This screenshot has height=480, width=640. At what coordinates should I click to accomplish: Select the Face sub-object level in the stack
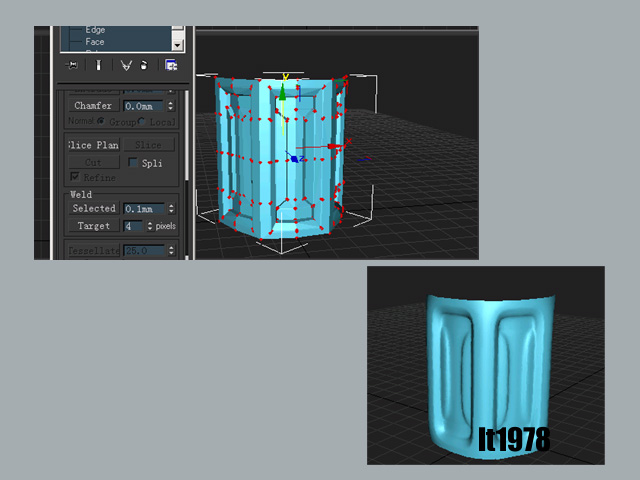95,42
